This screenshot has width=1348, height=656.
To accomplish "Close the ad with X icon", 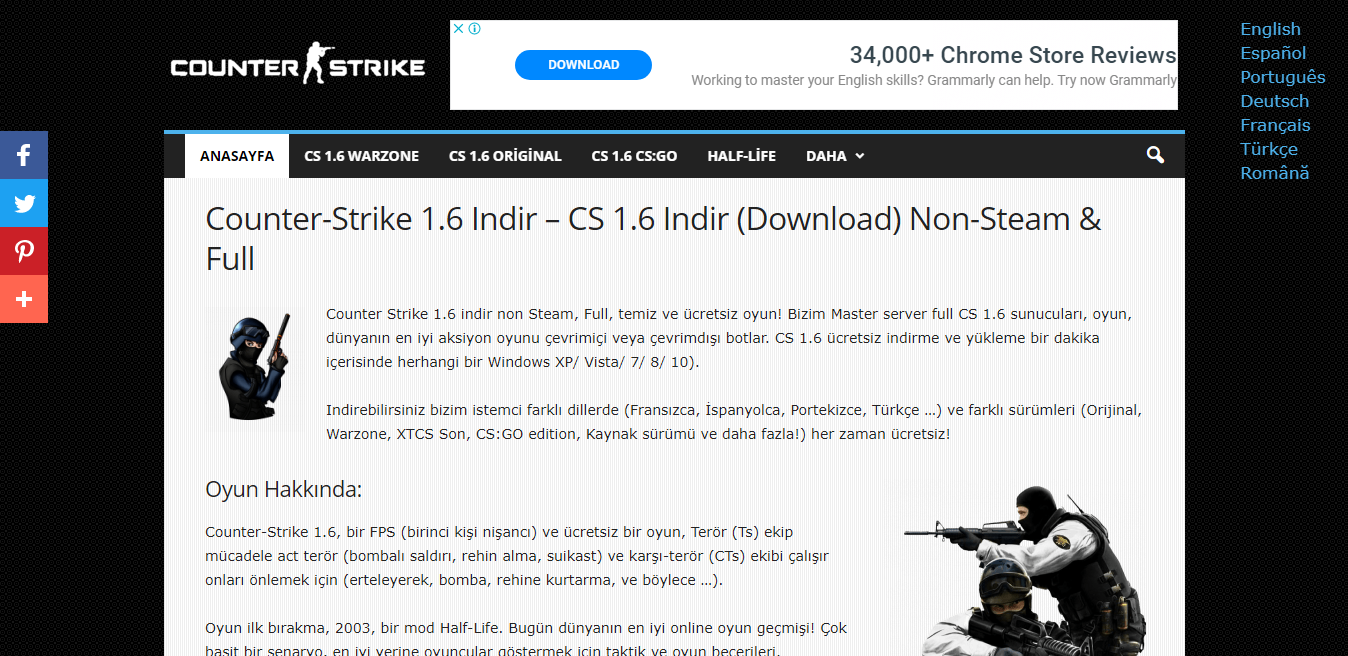I will pyautogui.click(x=459, y=28).
